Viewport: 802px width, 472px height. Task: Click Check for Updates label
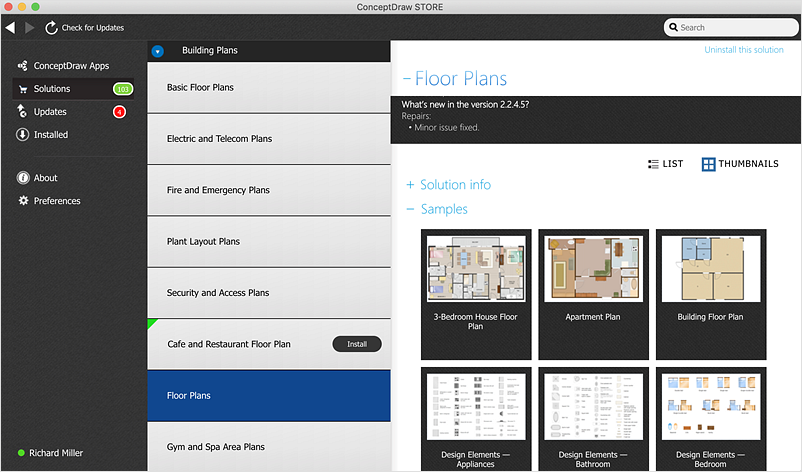point(93,28)
